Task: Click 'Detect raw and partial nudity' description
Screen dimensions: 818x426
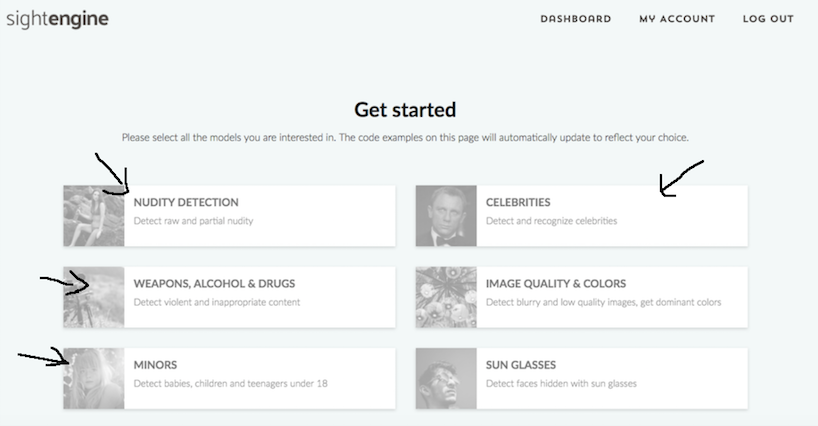Action: (x=193, y=221)
